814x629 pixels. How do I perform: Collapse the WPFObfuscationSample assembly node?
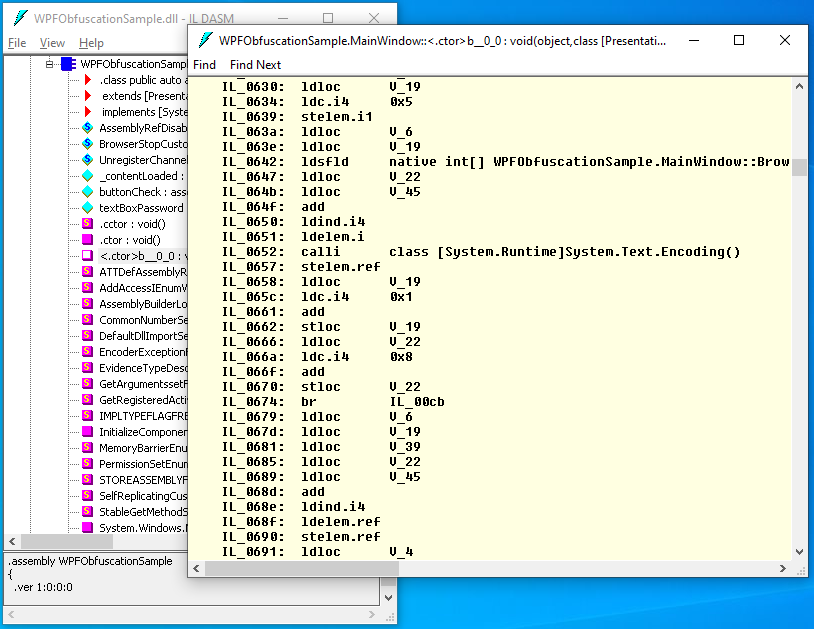point(48,64)
